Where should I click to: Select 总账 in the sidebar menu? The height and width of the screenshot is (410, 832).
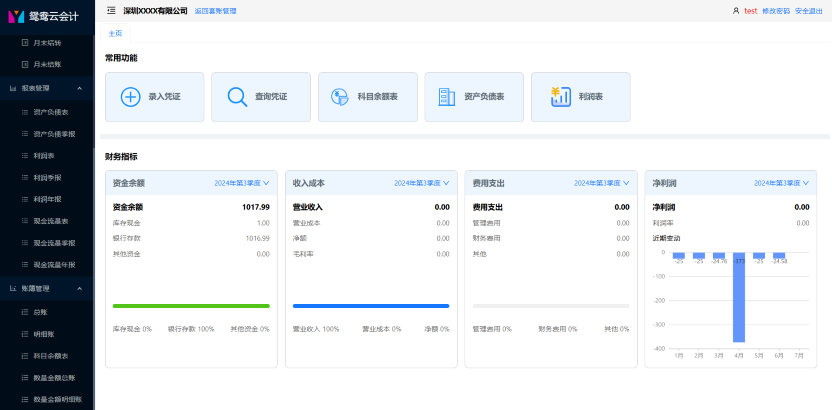pos(41,312)
